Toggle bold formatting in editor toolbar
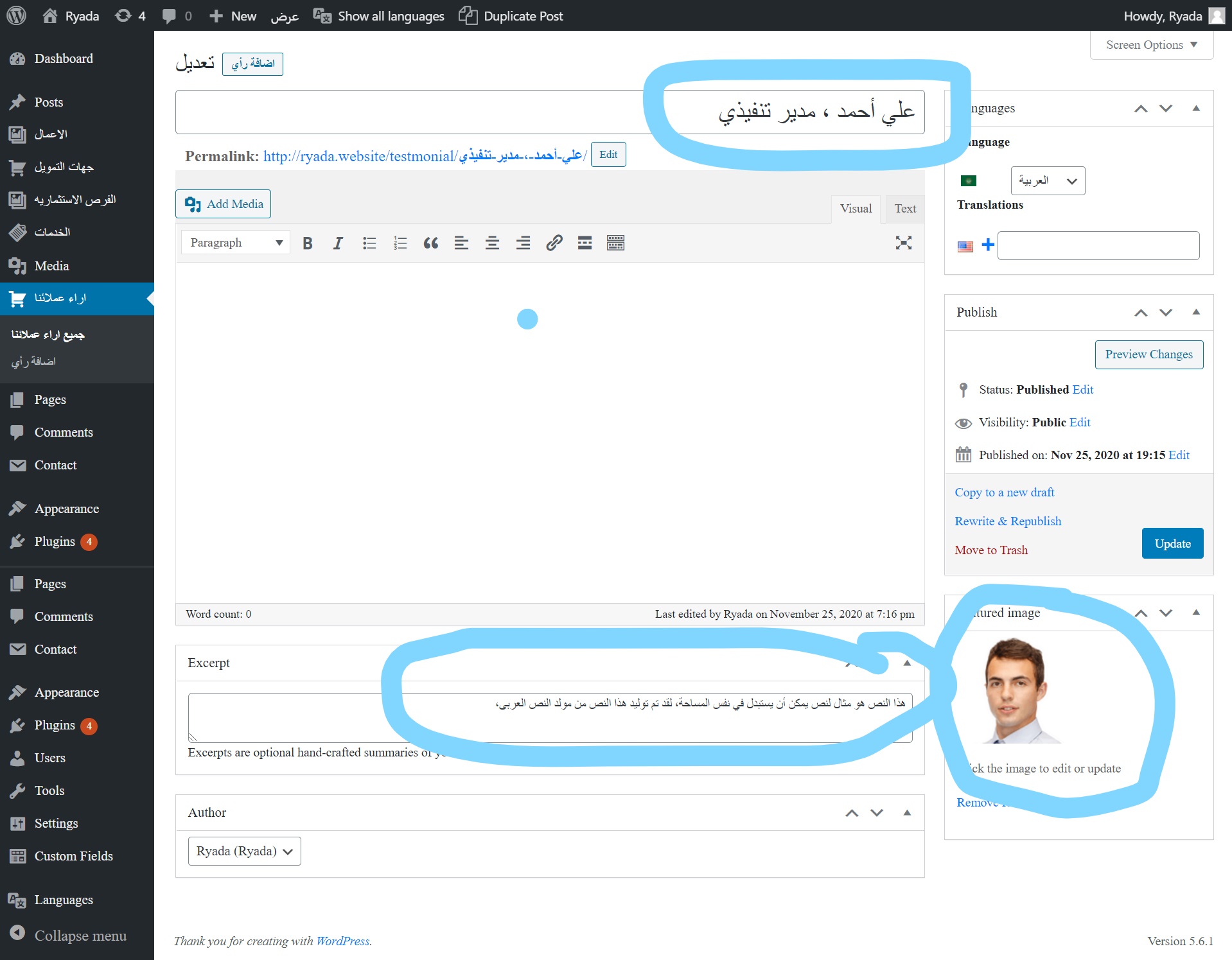 308,243
